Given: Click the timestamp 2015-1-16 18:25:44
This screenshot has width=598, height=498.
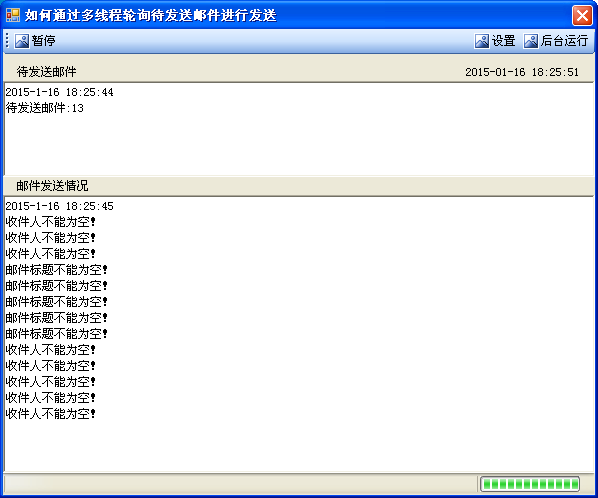Looking at the screenshot, I should [x=59, y=92].
